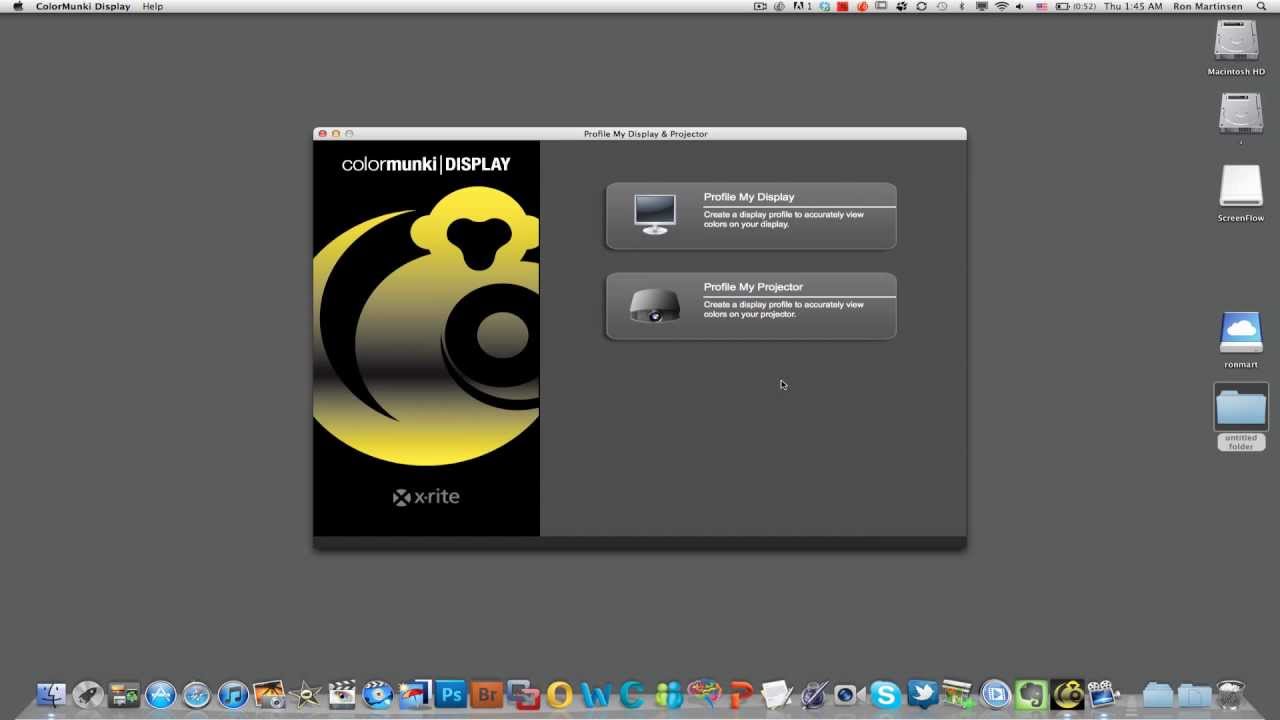The image size is (1280, 720).
Task: Open PowerPoint icon in the dock
Action: coord(741,694)
